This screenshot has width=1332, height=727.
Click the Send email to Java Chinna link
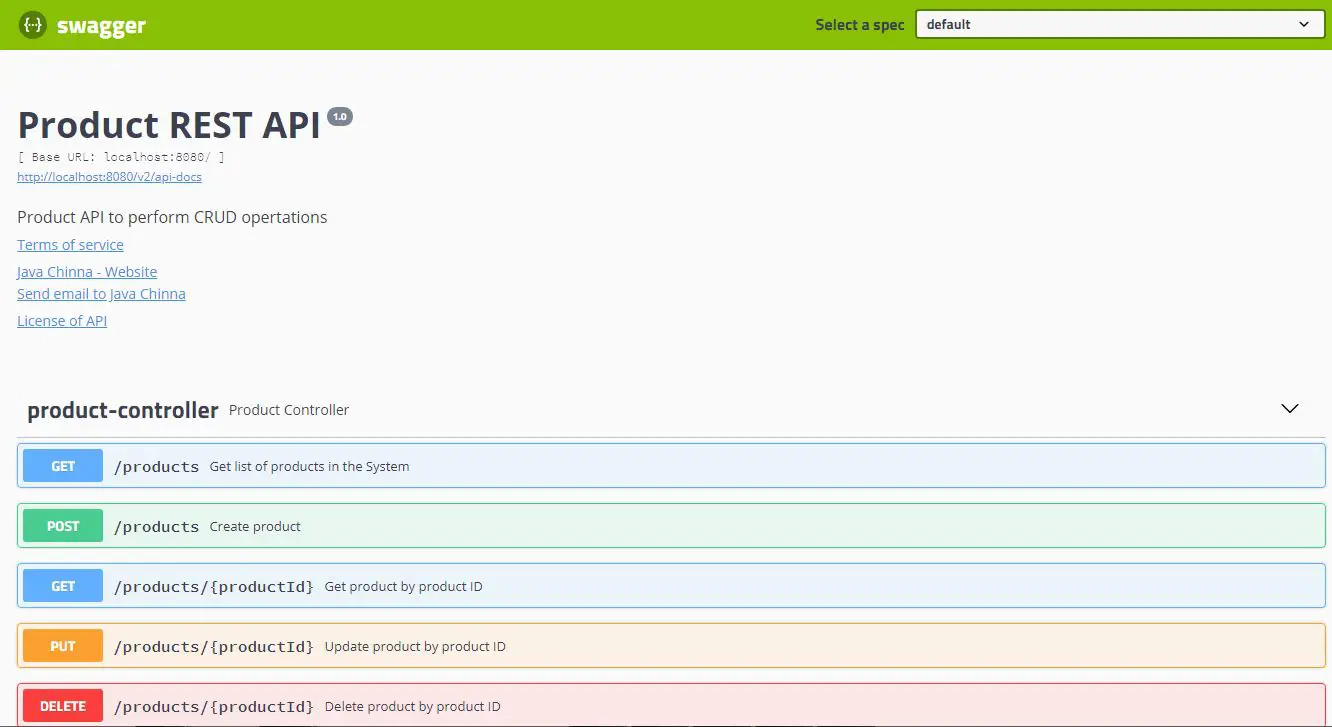pos(101,293)
